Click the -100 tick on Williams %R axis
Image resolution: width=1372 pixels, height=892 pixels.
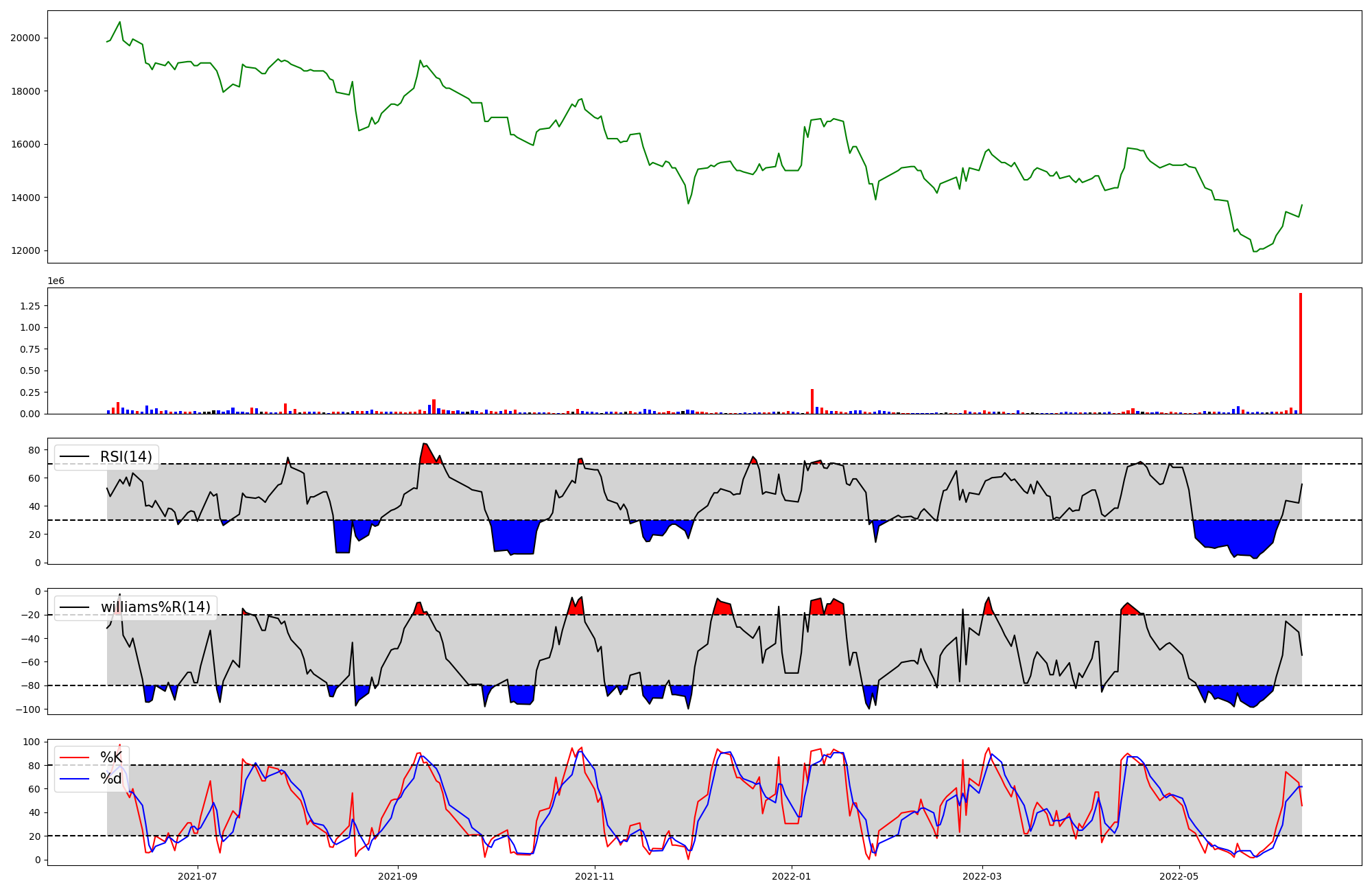point(28,709)
